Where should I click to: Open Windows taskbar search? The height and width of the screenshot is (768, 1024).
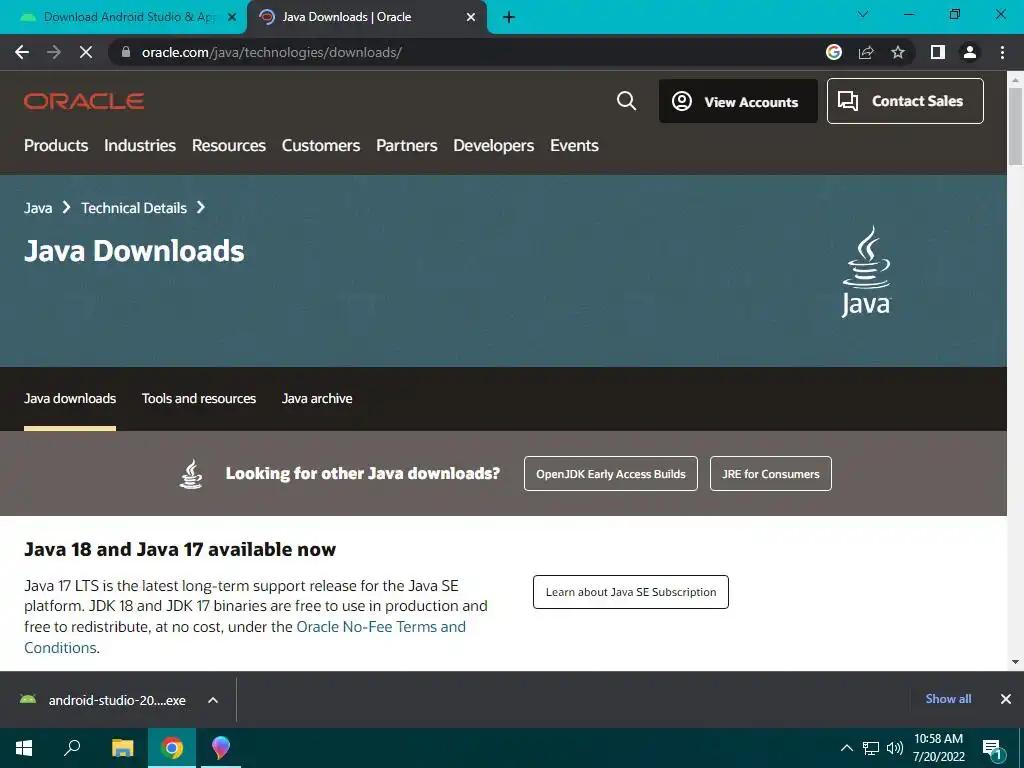pyautogui.click(x=72, y=748)
